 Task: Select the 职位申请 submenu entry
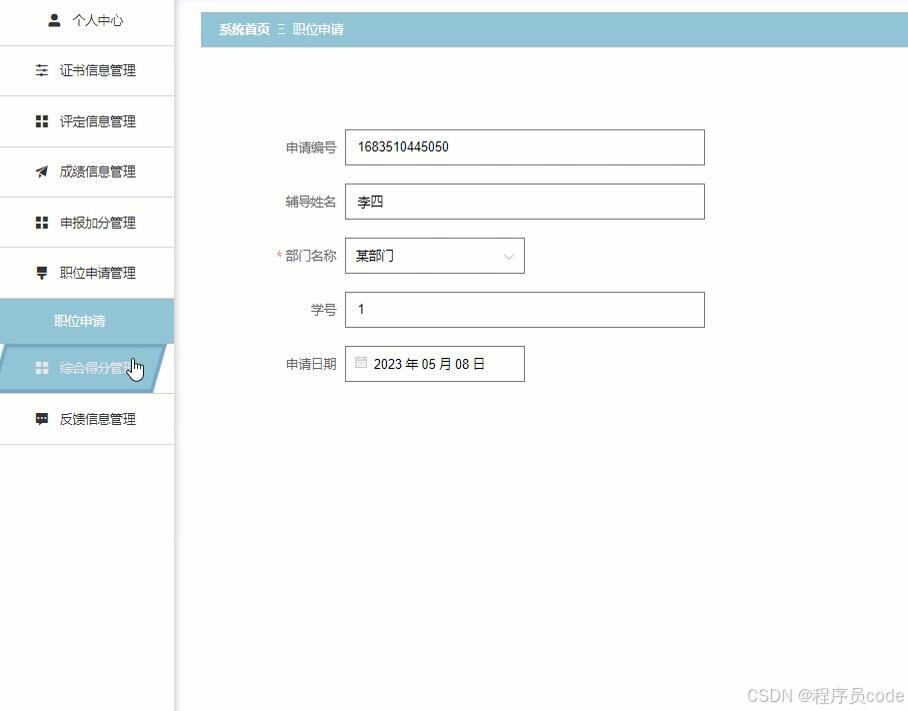point(87,321)
